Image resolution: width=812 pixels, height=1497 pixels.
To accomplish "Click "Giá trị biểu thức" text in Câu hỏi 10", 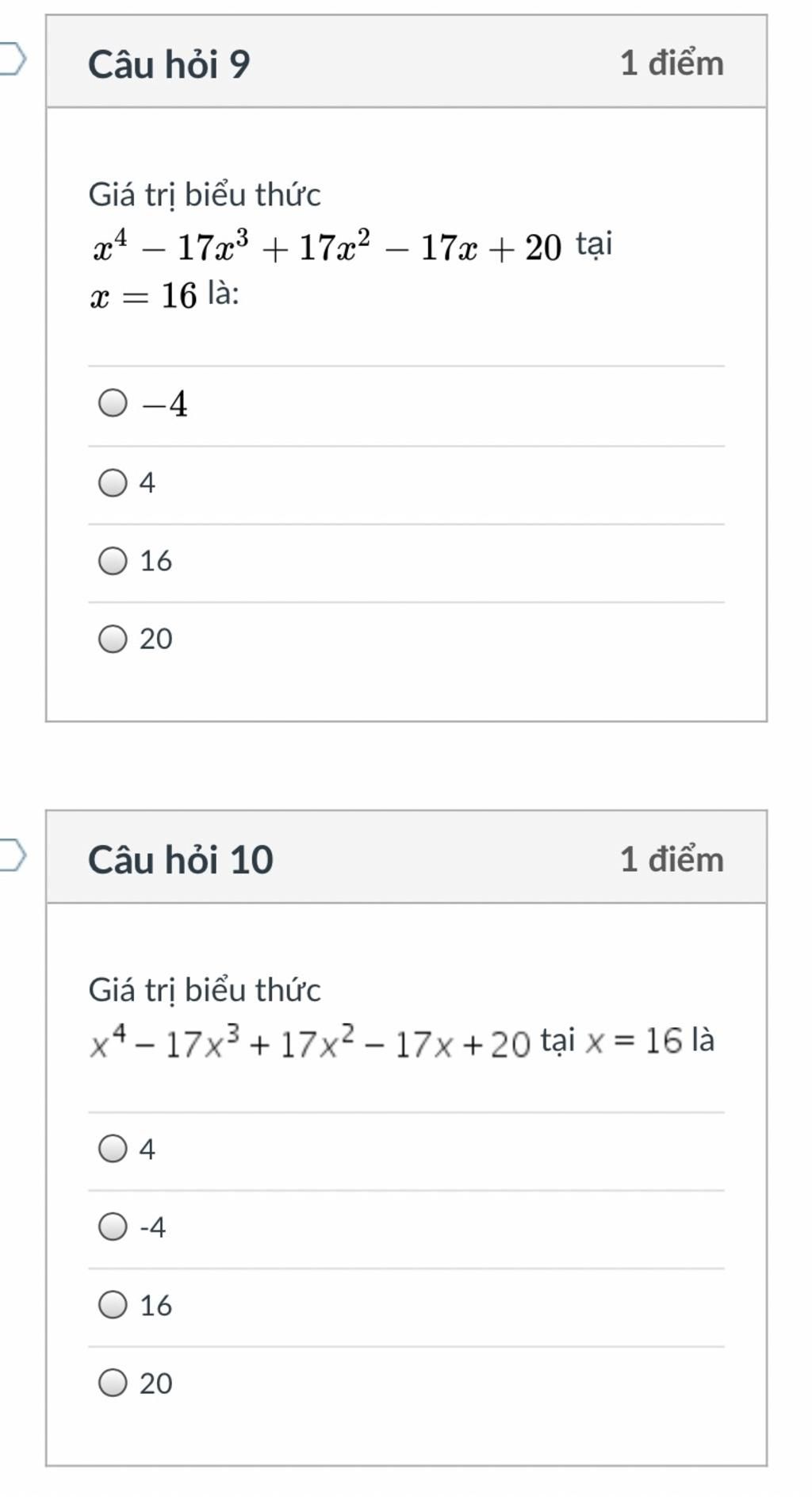I will pyautogui.click(x=205, y=990).
